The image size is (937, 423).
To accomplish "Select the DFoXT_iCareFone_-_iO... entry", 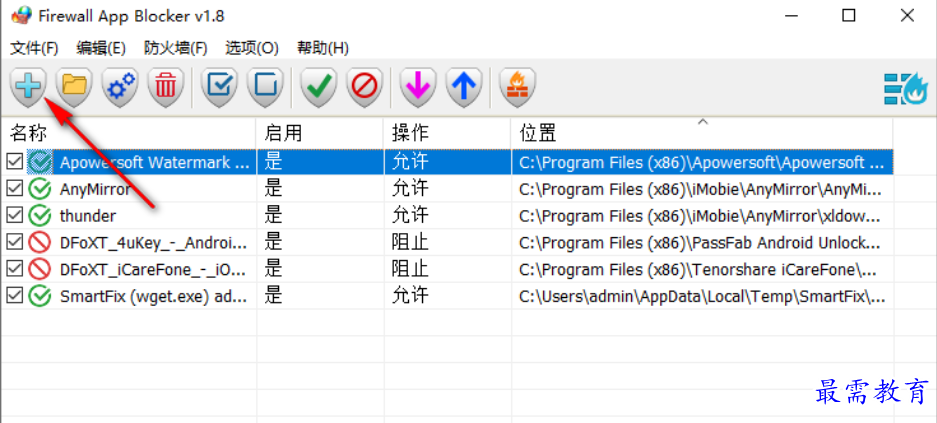I will pos(152,269).
